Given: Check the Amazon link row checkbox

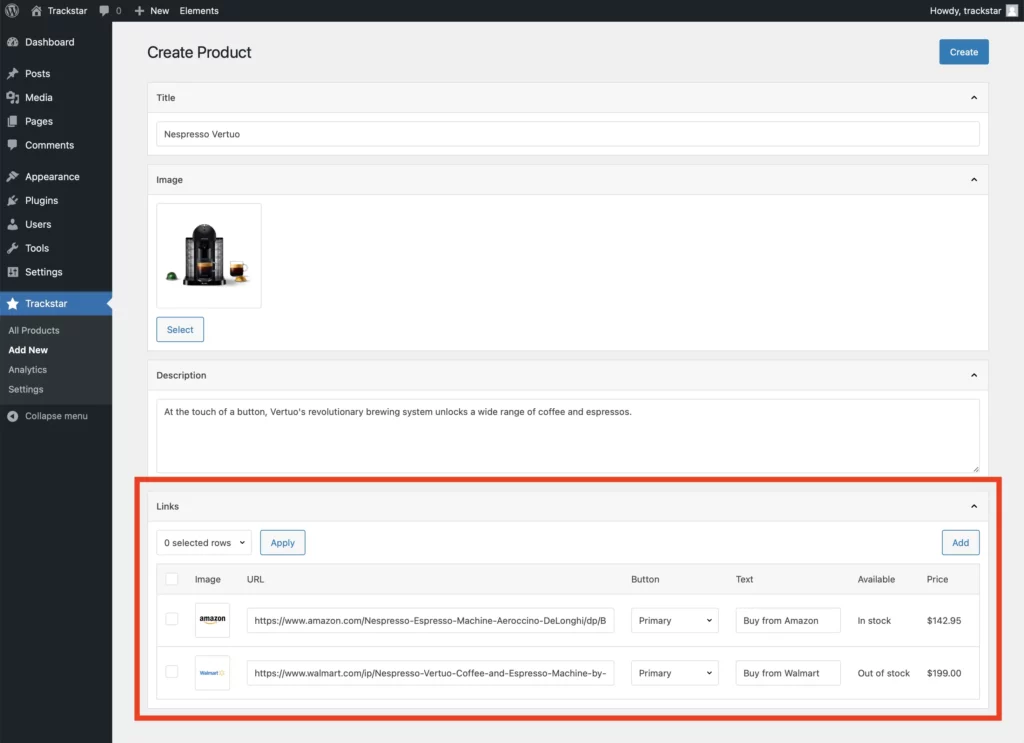Looking at the screenshot, I should [172, 619].
